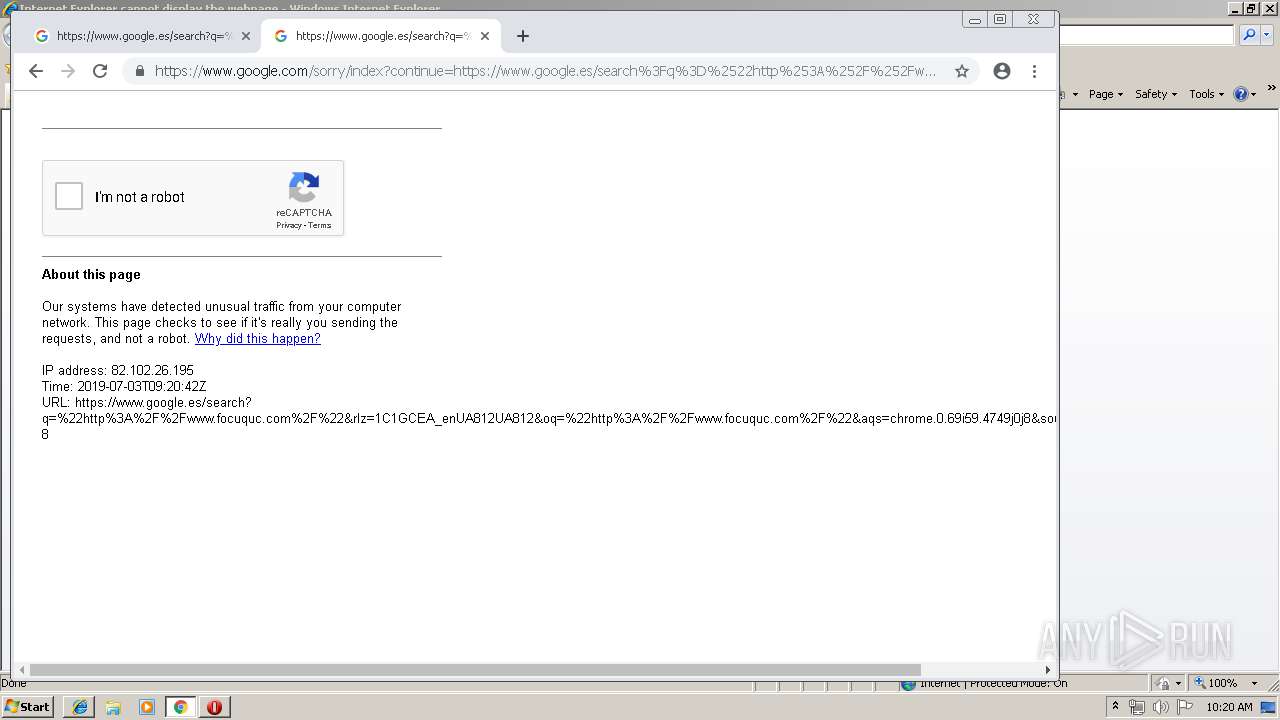Close the first Chrome tab
Viewport: 1280px width, 720px height.
coord(245,36)
